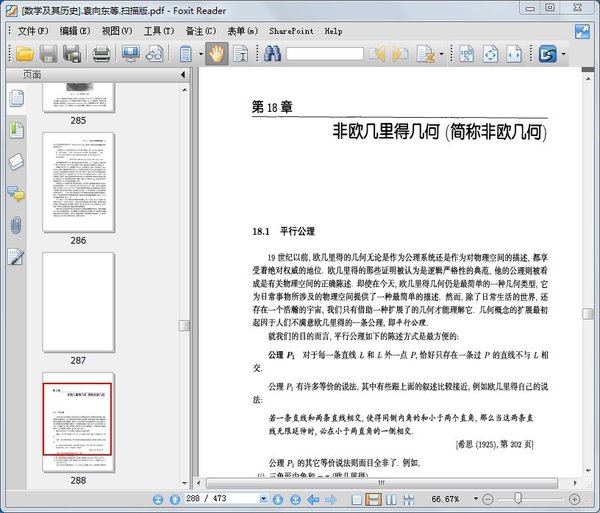The height and width of the screenshot is (513, 600).
Task: Collapse the 页面 panel with the arrow
Action: coord(183,75)
